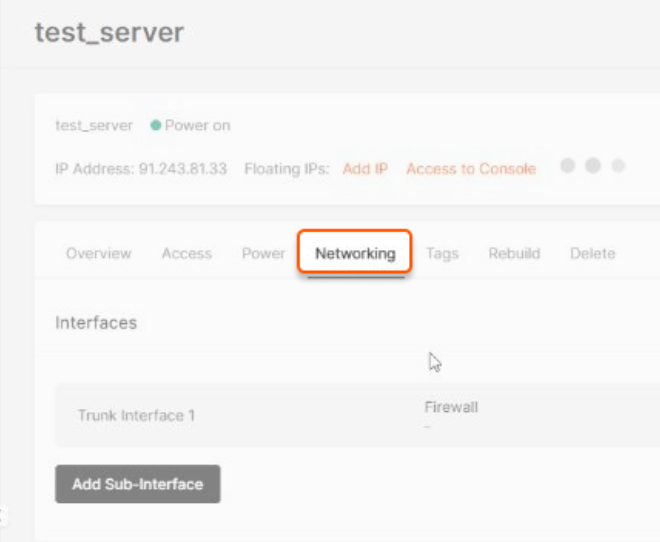Open the Tags tab

coord(442,254)
